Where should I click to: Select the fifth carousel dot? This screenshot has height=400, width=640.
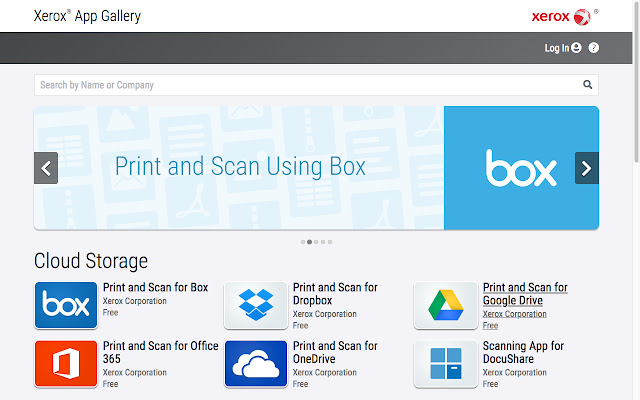330,242
